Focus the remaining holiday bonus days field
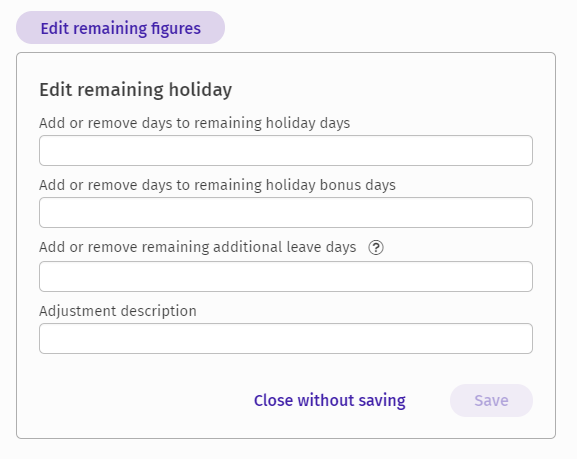 click(x=286, y=212)
